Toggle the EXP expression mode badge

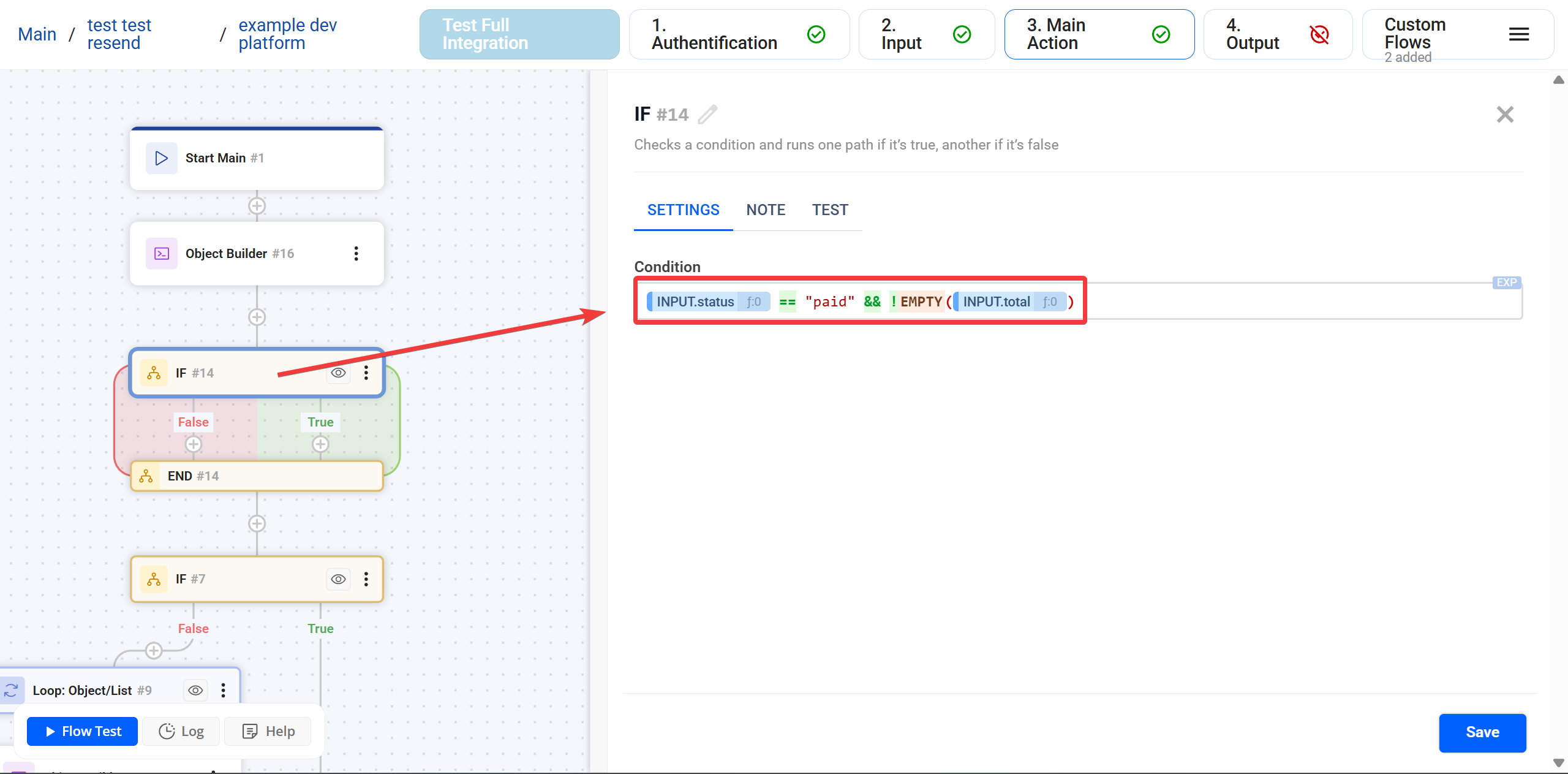[x=1506, y=283]
